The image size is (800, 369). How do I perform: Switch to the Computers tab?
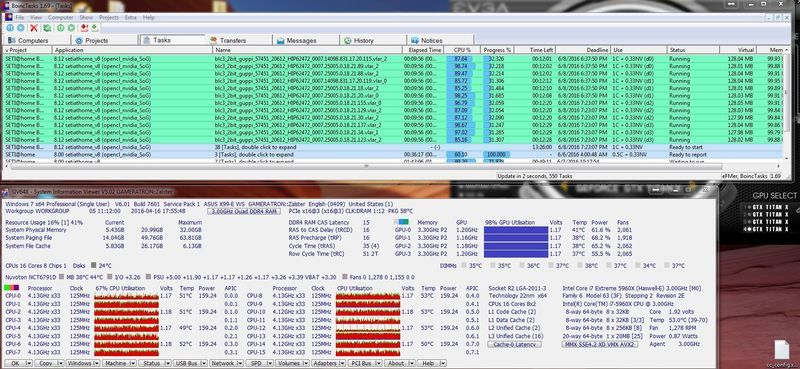(36, 40)
